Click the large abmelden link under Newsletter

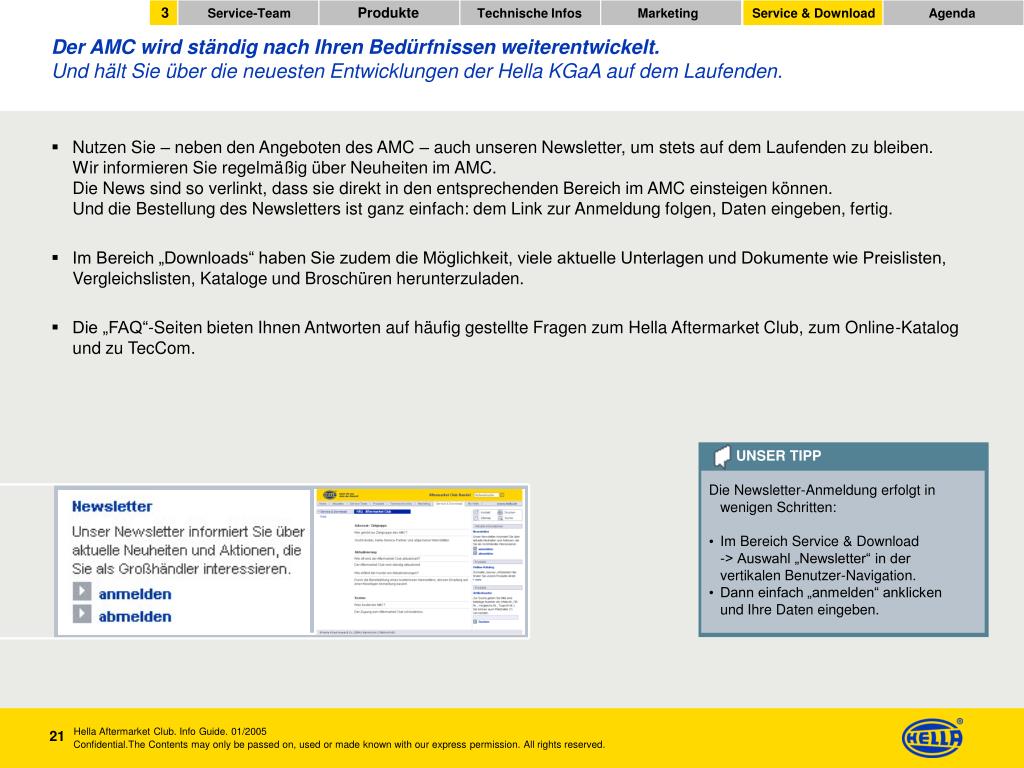(135, 617)
